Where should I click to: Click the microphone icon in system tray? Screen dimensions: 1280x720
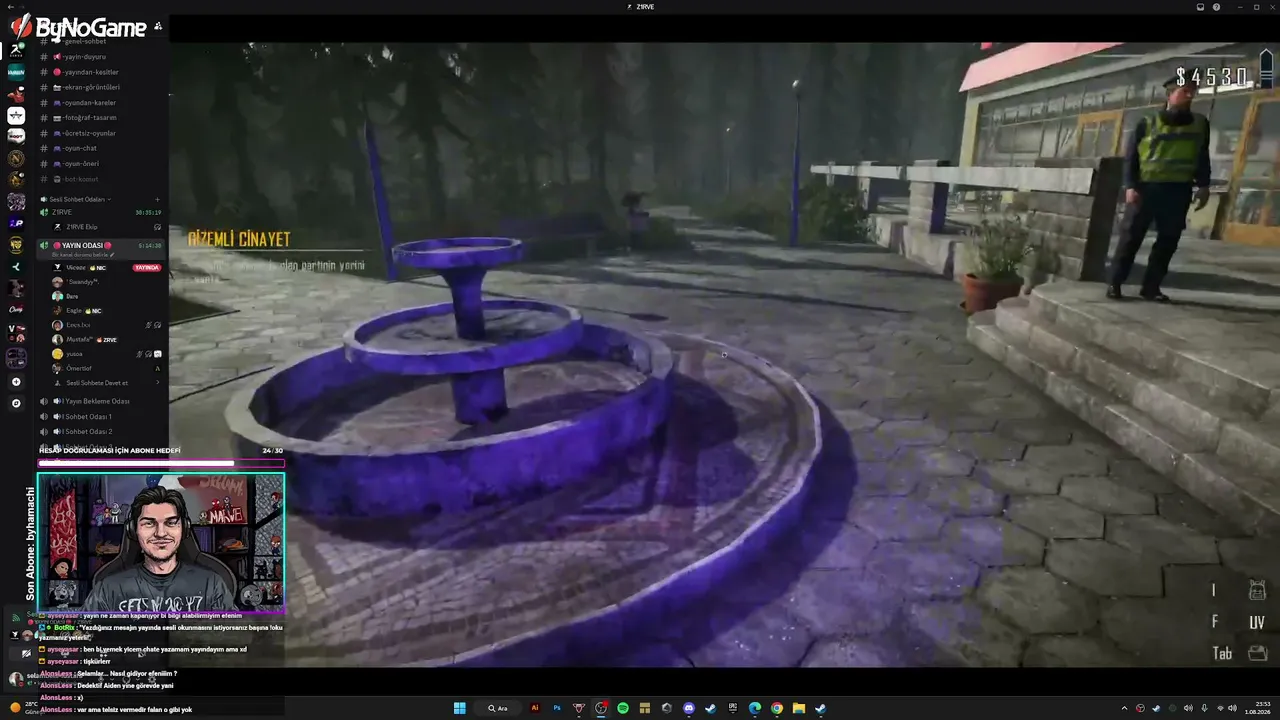pos(1204,708)
